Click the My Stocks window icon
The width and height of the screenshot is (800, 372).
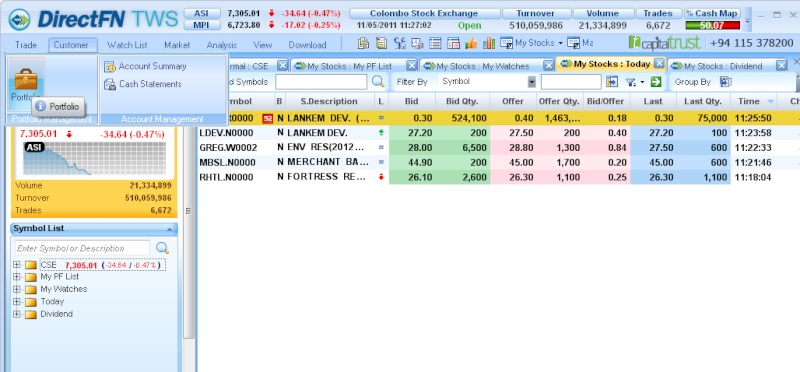pyautogui.click(x=506, y=43)
